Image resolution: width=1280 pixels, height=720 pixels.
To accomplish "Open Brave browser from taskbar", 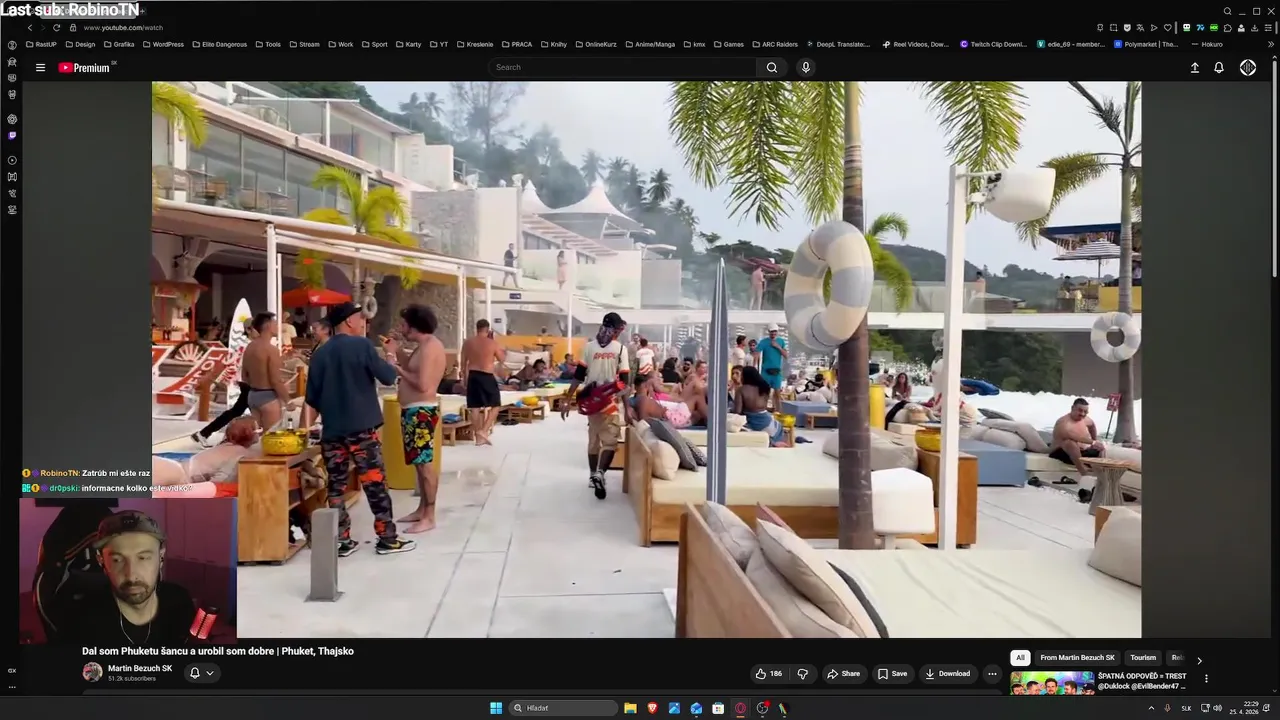I will point(652,708).
